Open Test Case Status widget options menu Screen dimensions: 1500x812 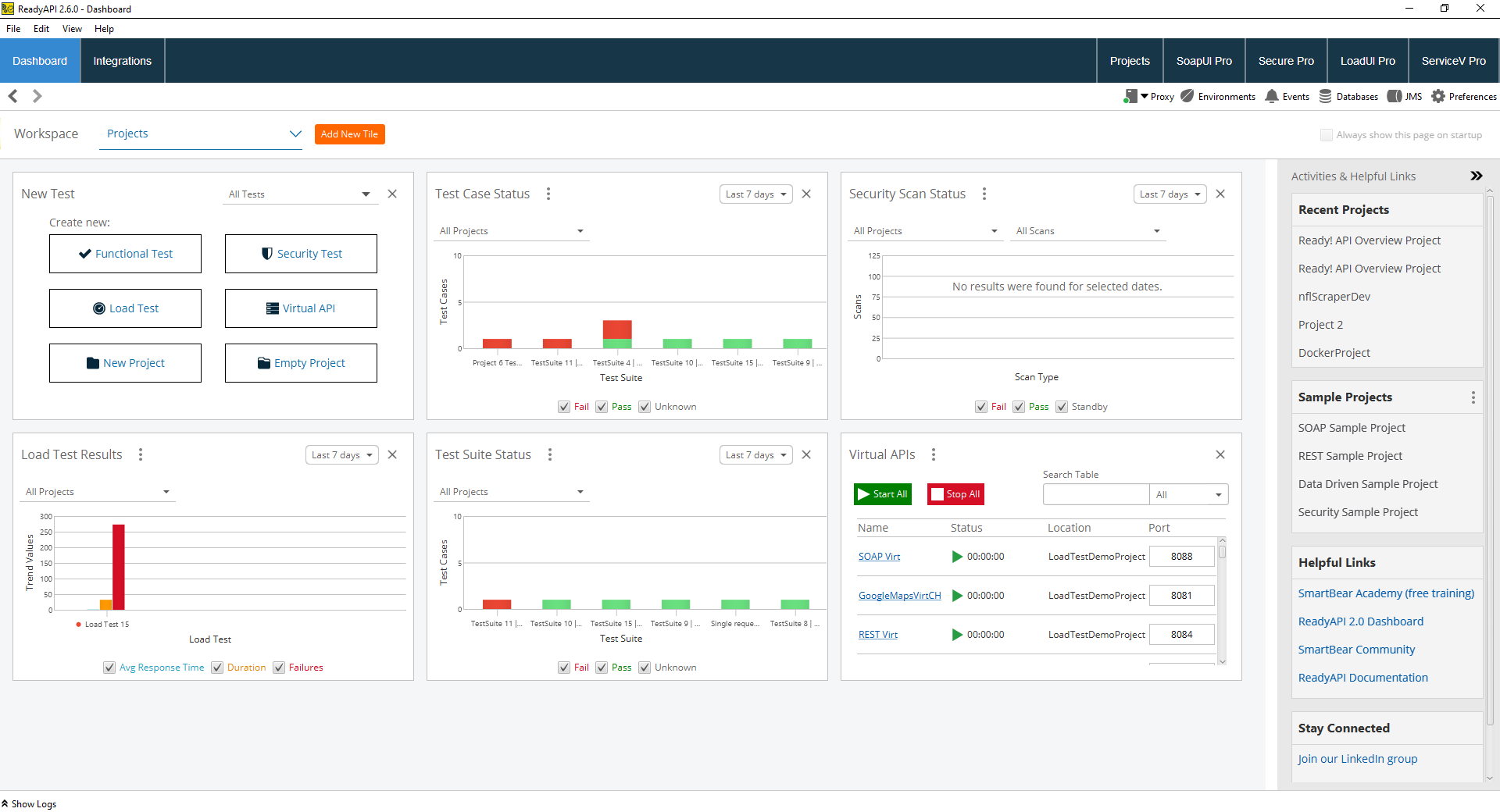pos(548,194)
